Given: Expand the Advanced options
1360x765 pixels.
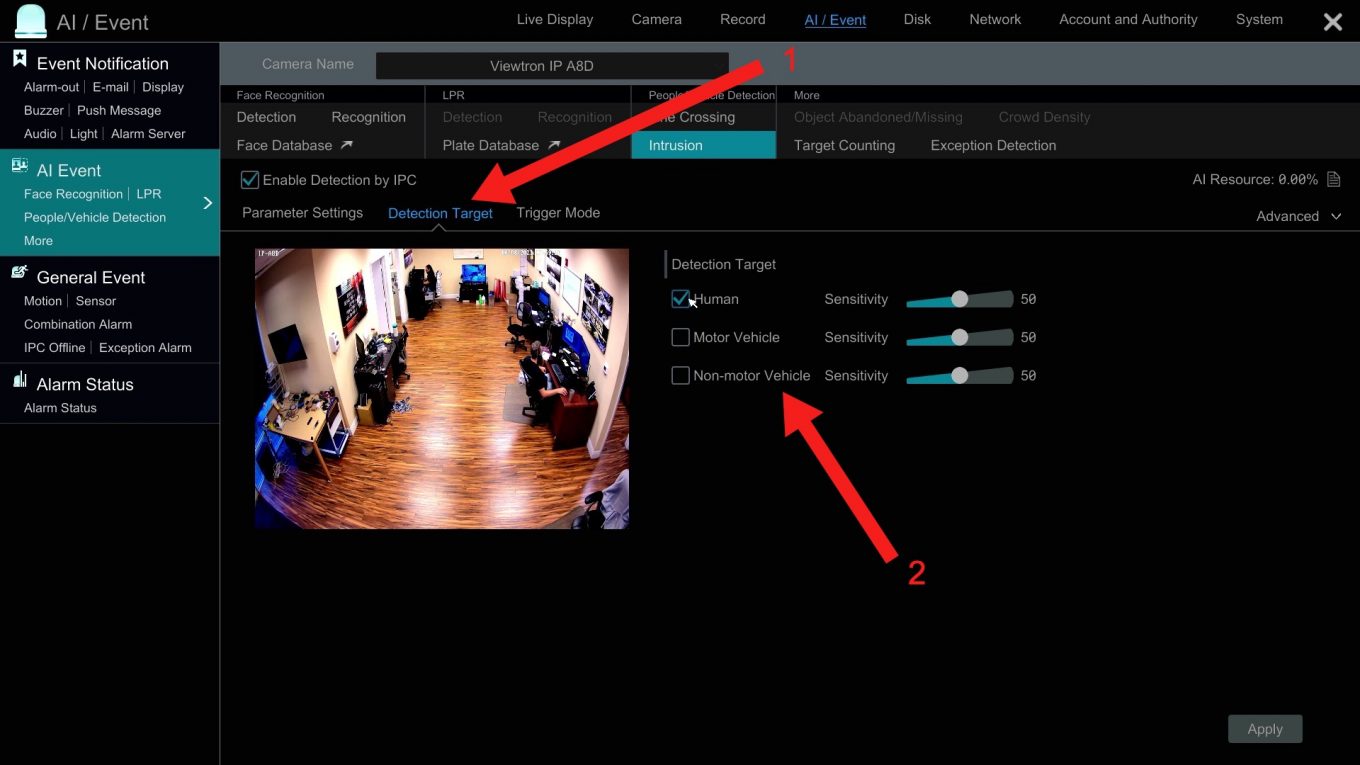Looking at the screenshot, I should click(1297, 216).
